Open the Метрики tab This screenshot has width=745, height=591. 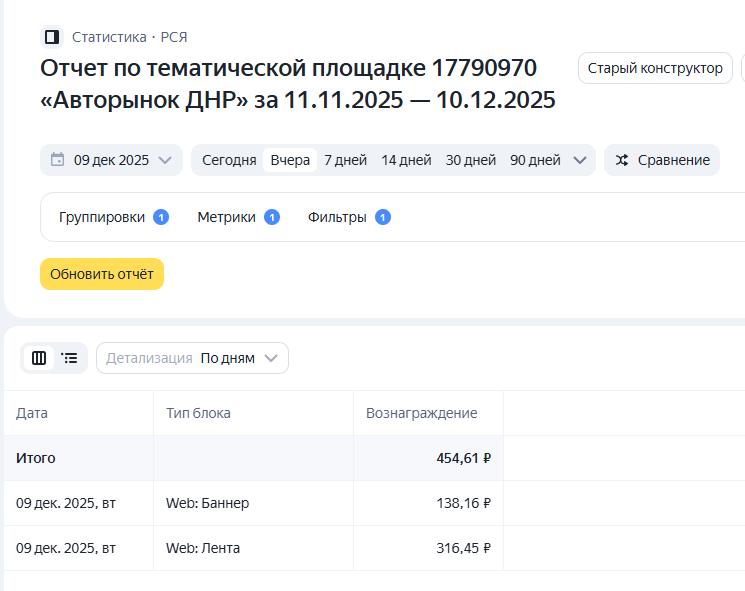(226, 217)
